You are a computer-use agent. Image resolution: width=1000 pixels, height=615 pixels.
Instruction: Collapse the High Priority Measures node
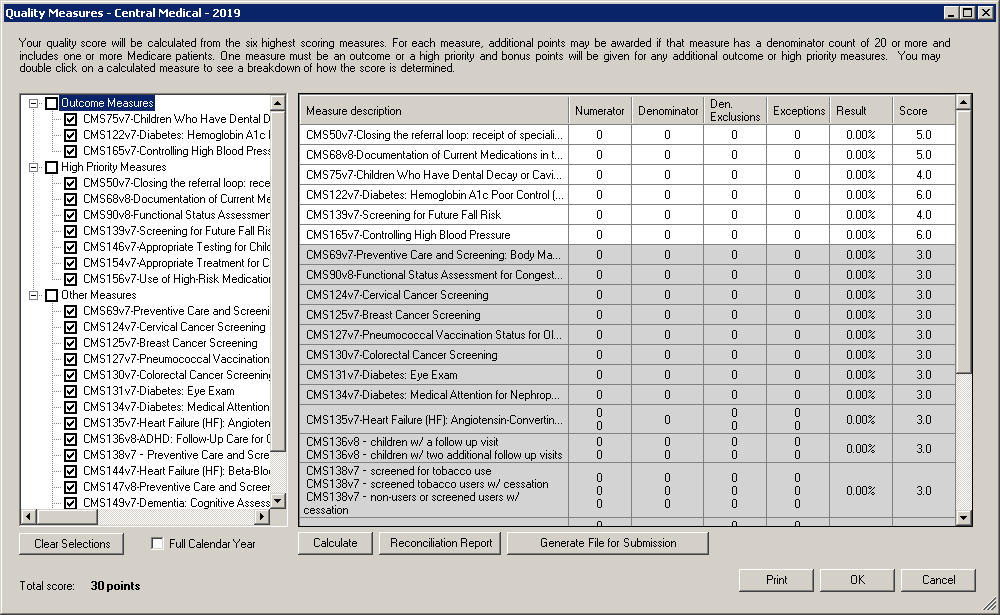(x=34, y=167)
